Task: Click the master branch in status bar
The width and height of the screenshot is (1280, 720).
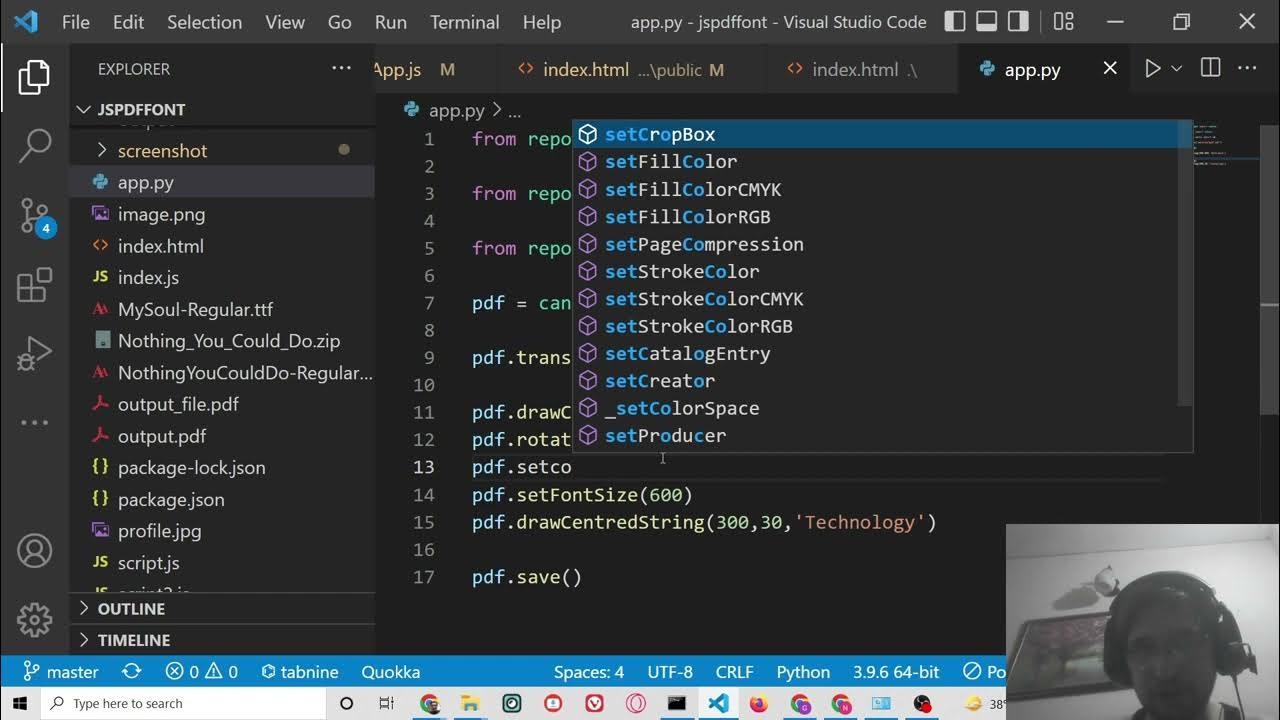Action: point(61,672)
